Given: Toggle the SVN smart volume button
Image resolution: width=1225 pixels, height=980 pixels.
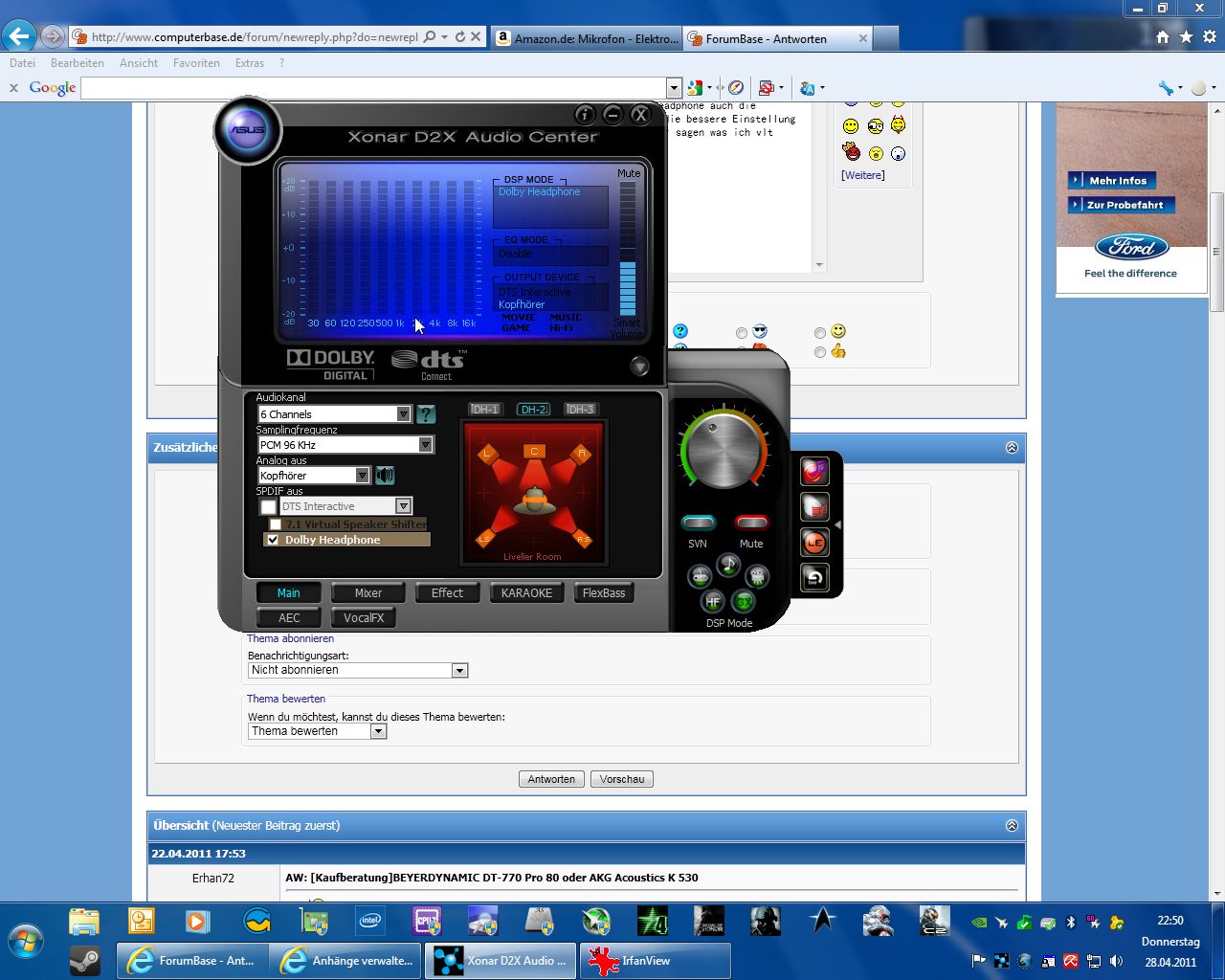Looking at the screenshot, I should 698,523.
